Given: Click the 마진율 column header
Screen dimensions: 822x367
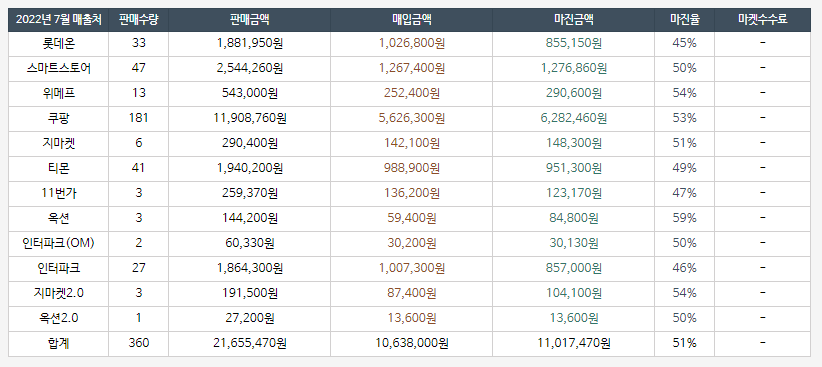Looking at the screenshot, I should (684, 20).
